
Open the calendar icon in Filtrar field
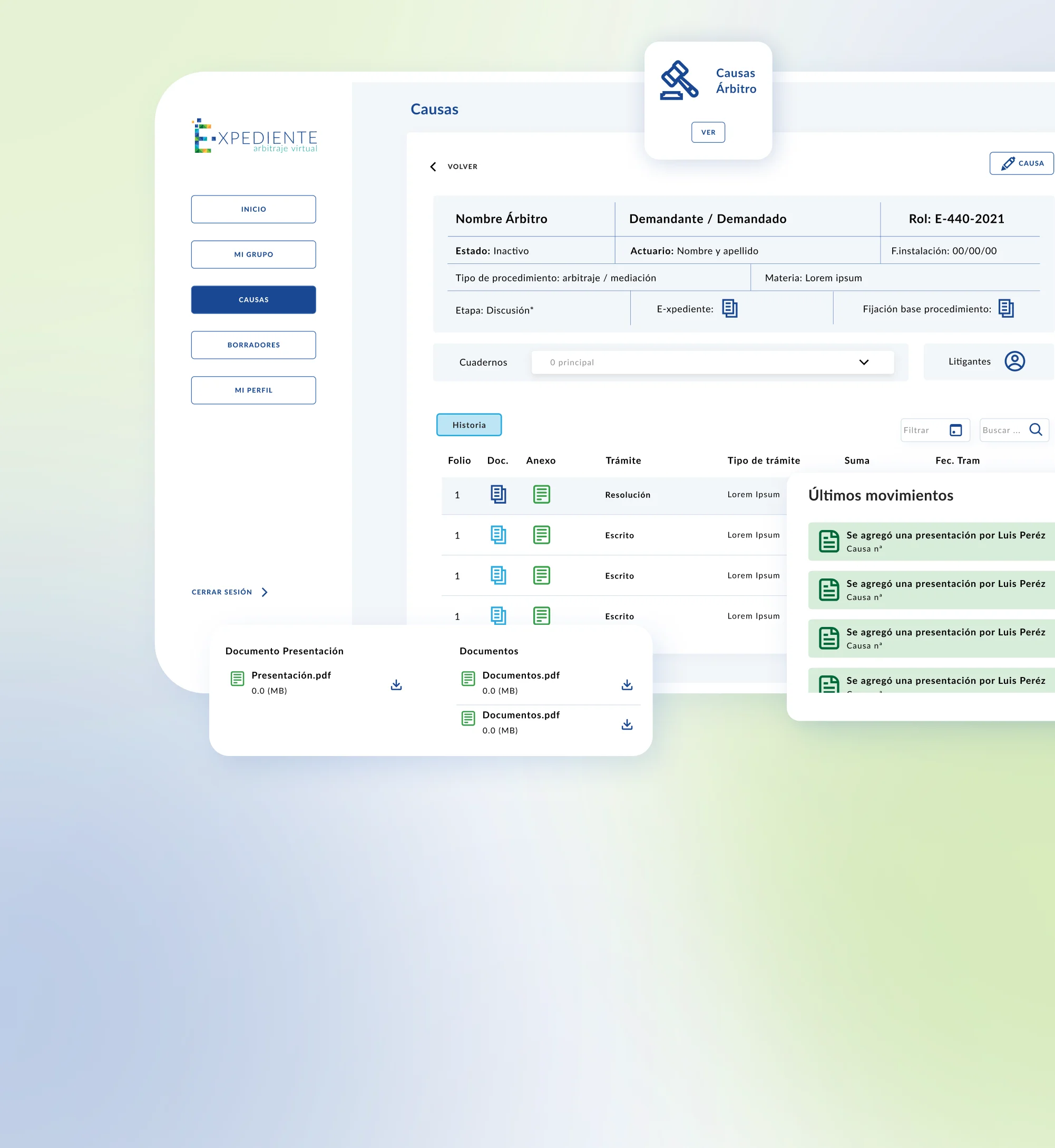pyautogui.click(x=956, y=430)
